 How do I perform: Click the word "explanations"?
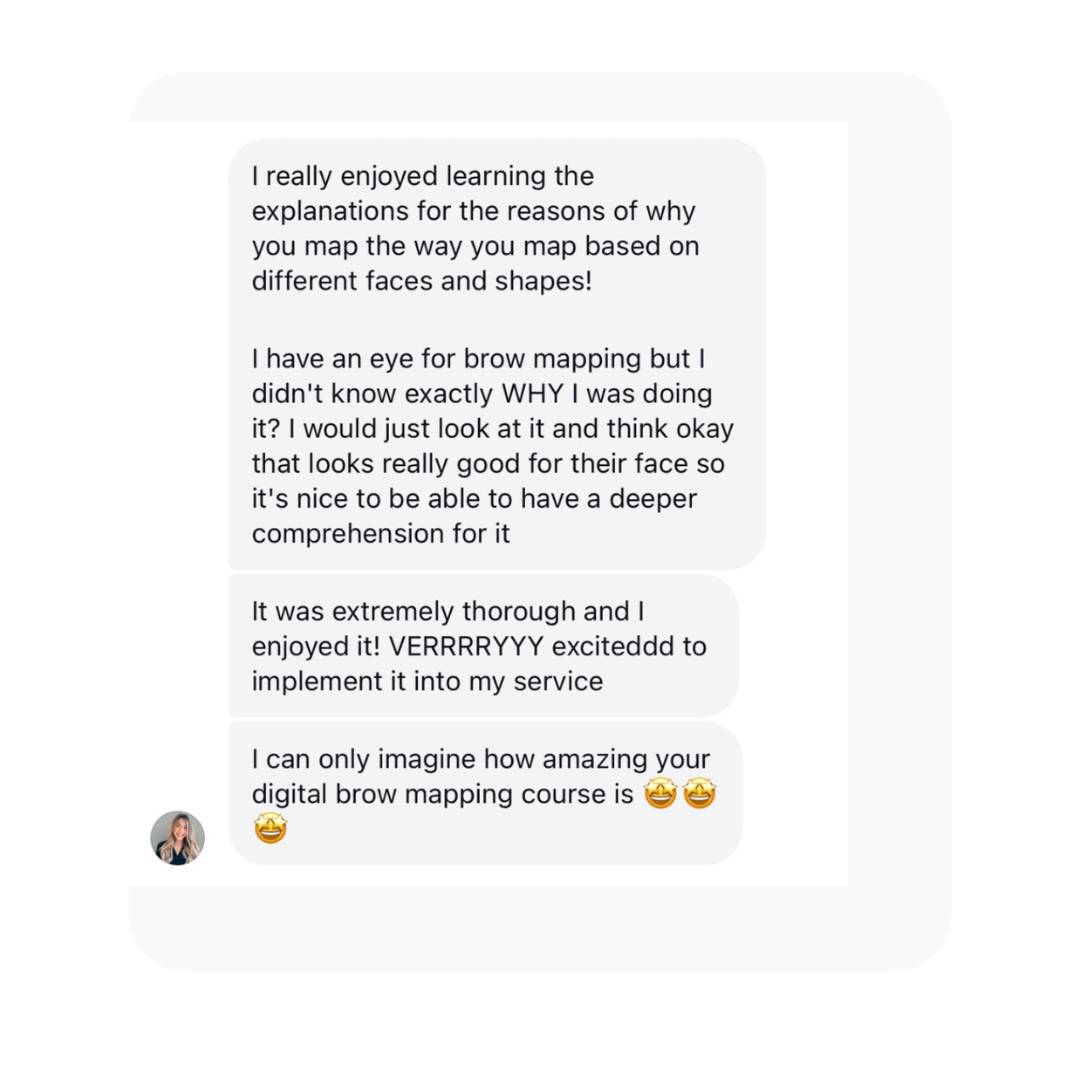pos(330,211)
